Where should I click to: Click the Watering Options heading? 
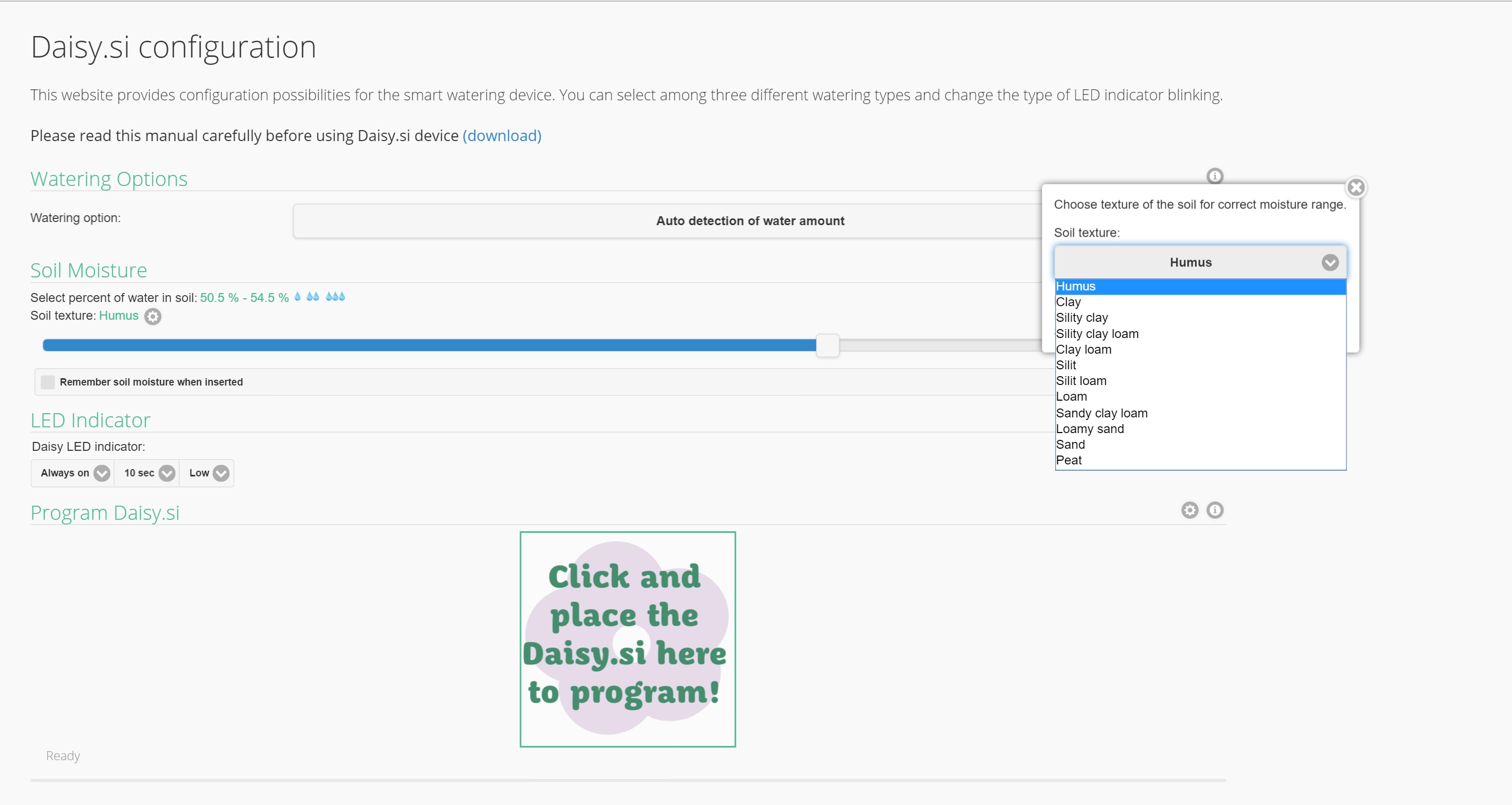pyautogui.click(x=109, y=179)
